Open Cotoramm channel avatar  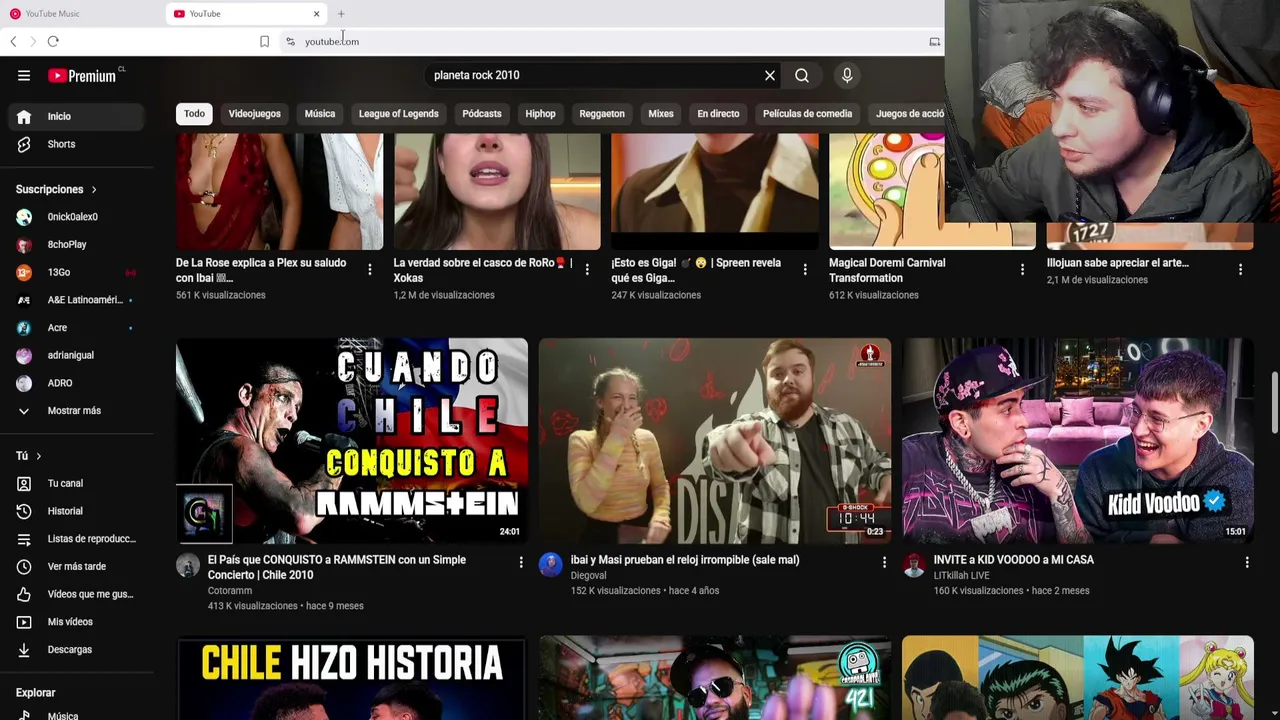[188, 565]
